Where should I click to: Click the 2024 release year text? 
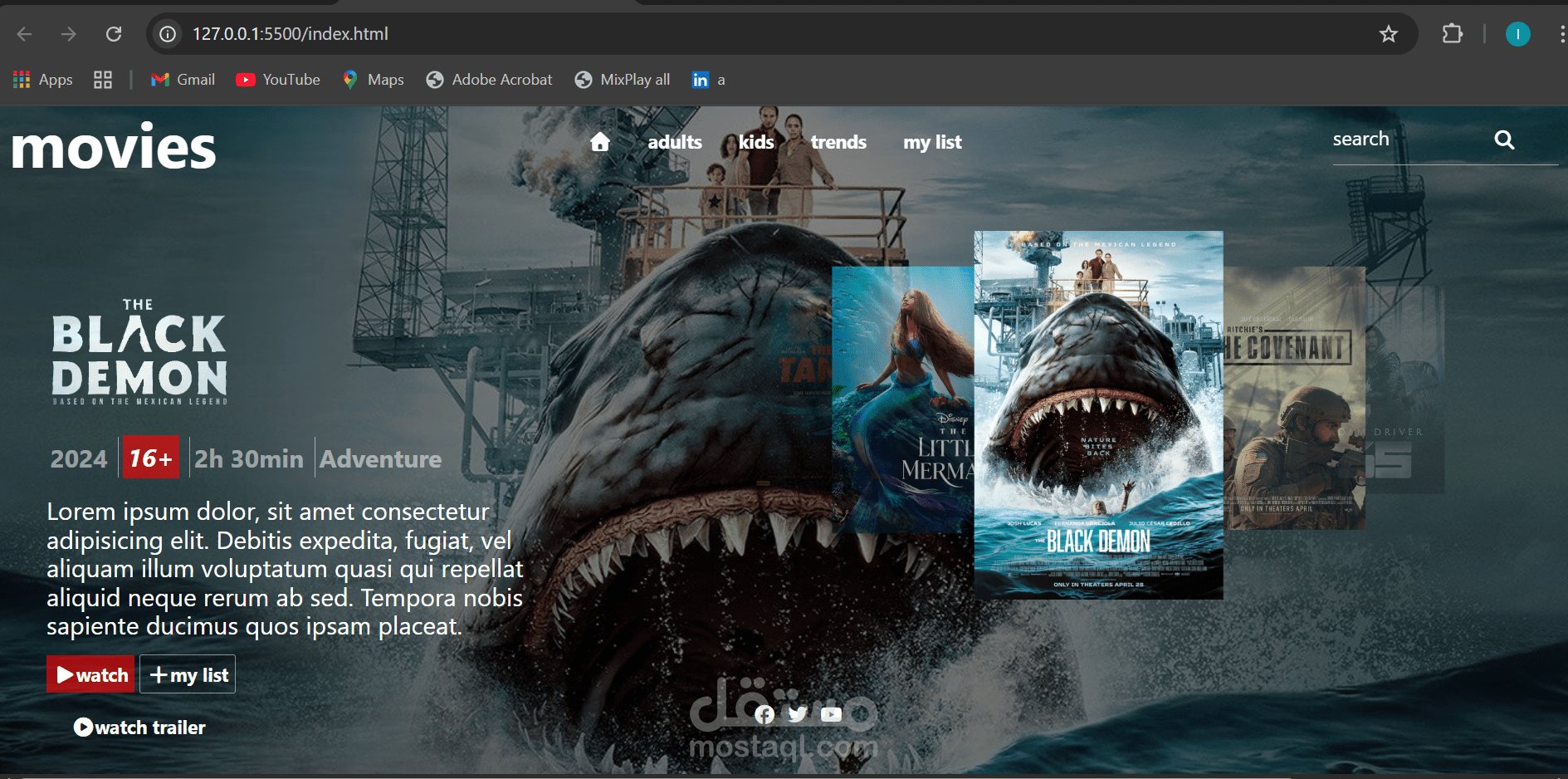click(x=79, y=458)
